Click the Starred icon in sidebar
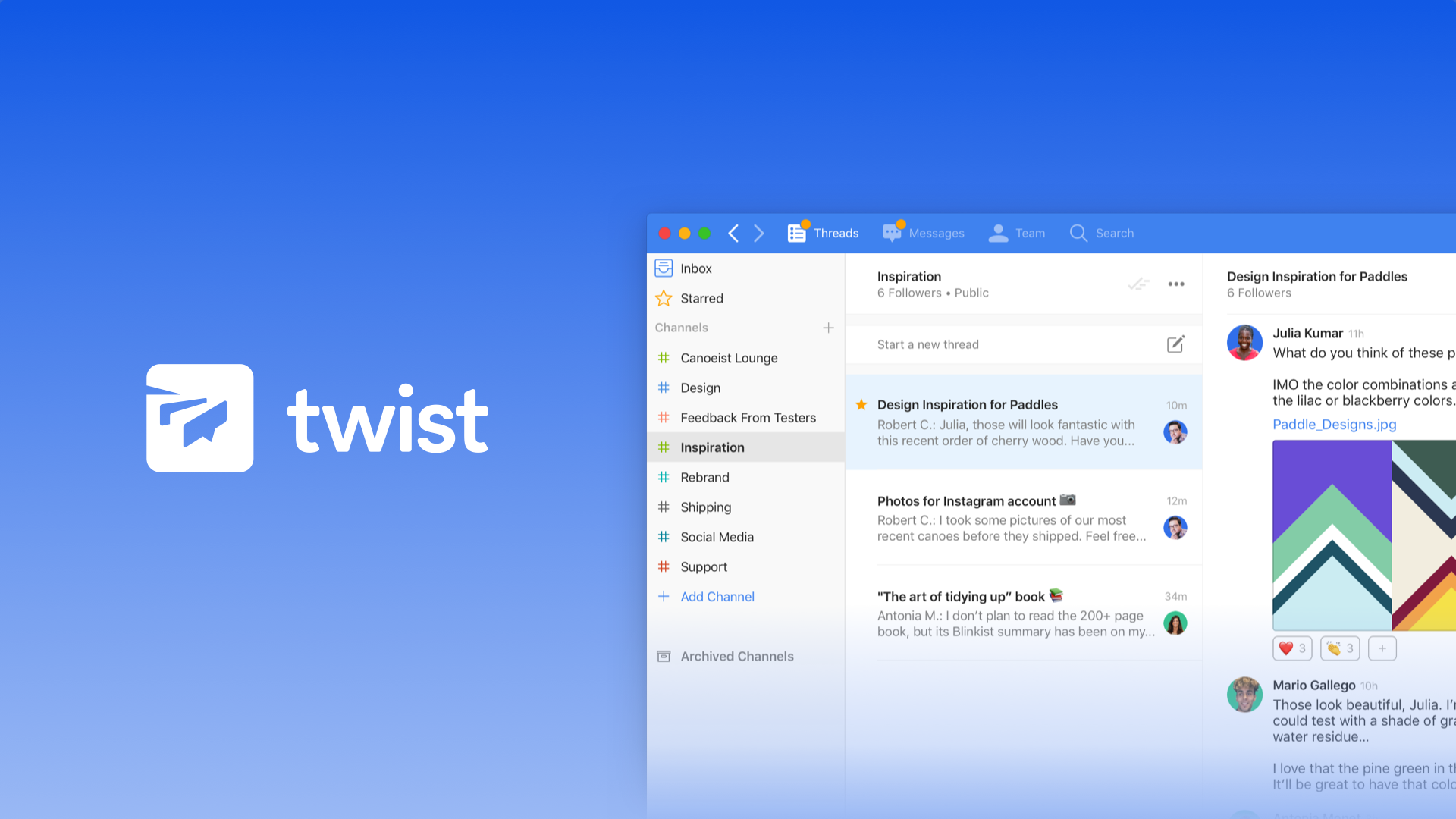The height and width of the screenshot is (819, 1456). tap(663, 298)
